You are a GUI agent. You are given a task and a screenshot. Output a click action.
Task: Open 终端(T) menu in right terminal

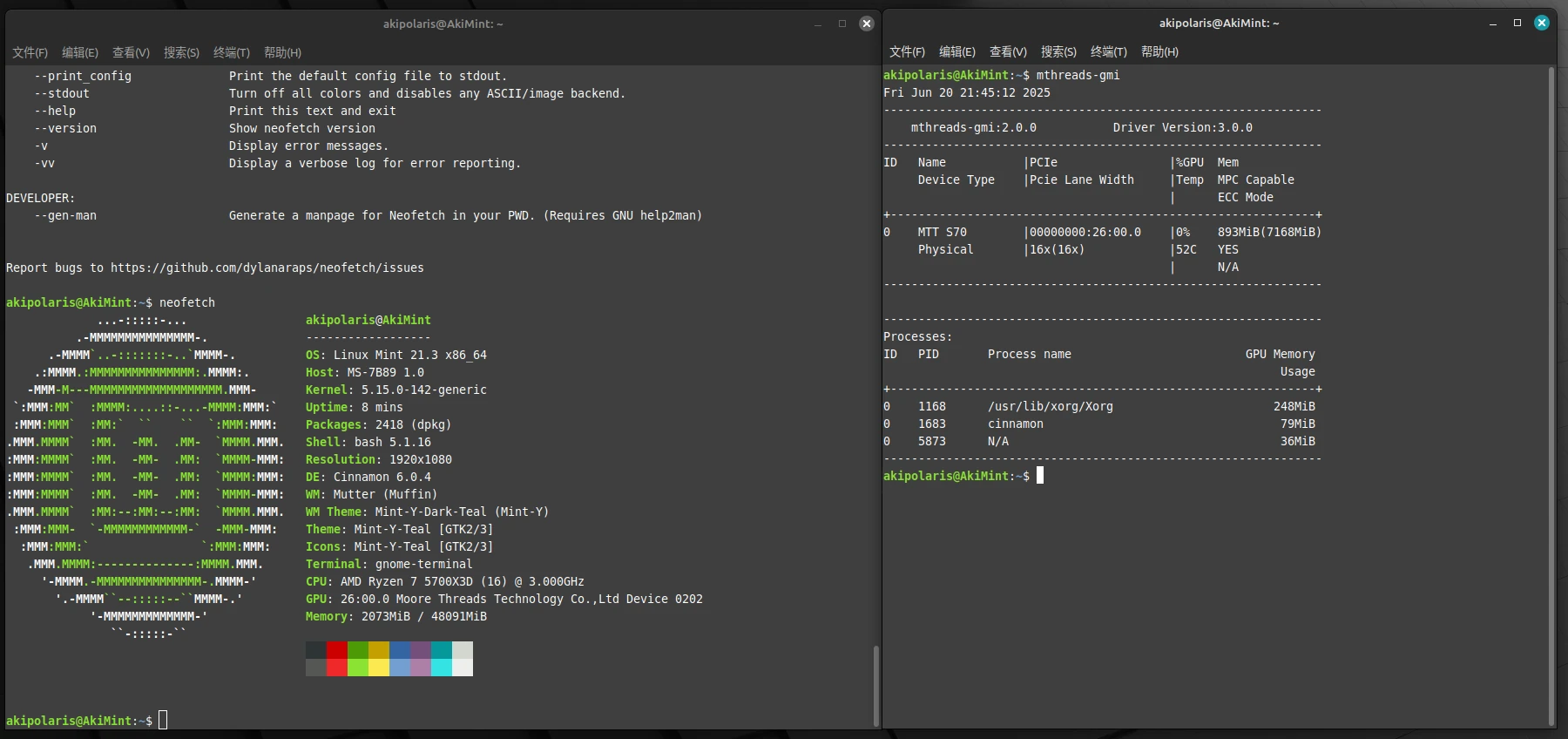point(1109,51)
